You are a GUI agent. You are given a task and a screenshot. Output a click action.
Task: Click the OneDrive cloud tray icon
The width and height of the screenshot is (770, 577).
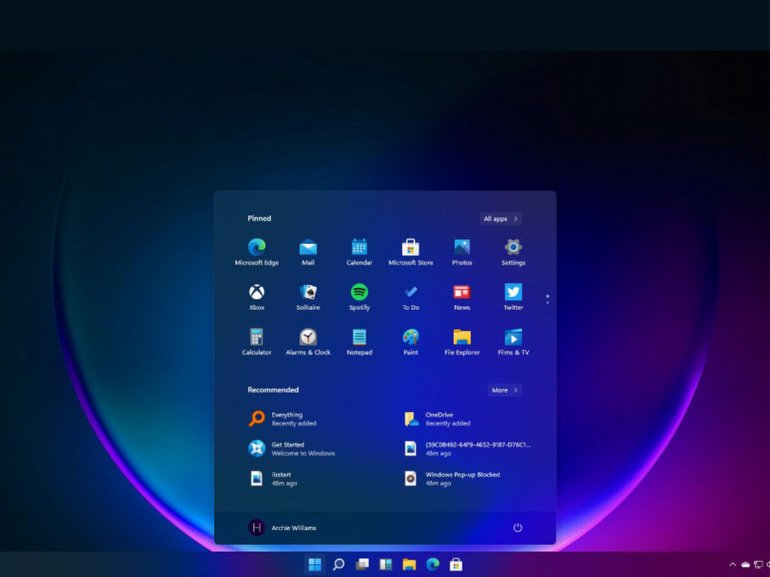tap(745, 565)
